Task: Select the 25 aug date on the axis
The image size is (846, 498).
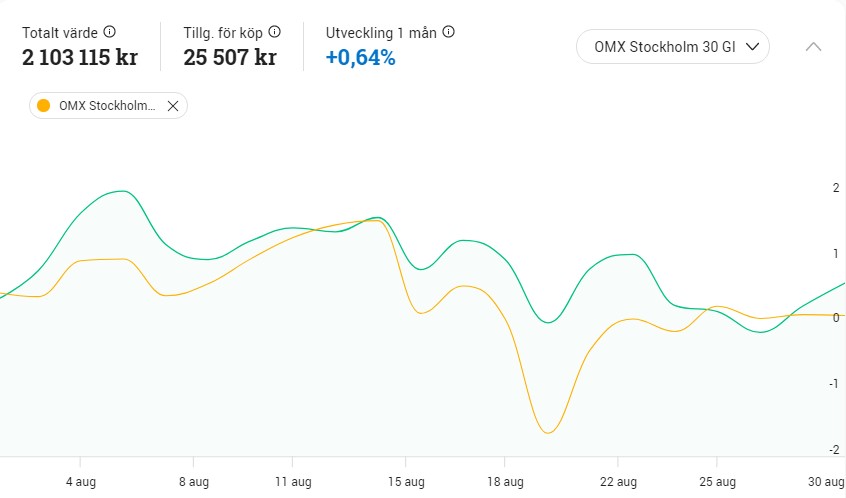Action: (718, 481)
